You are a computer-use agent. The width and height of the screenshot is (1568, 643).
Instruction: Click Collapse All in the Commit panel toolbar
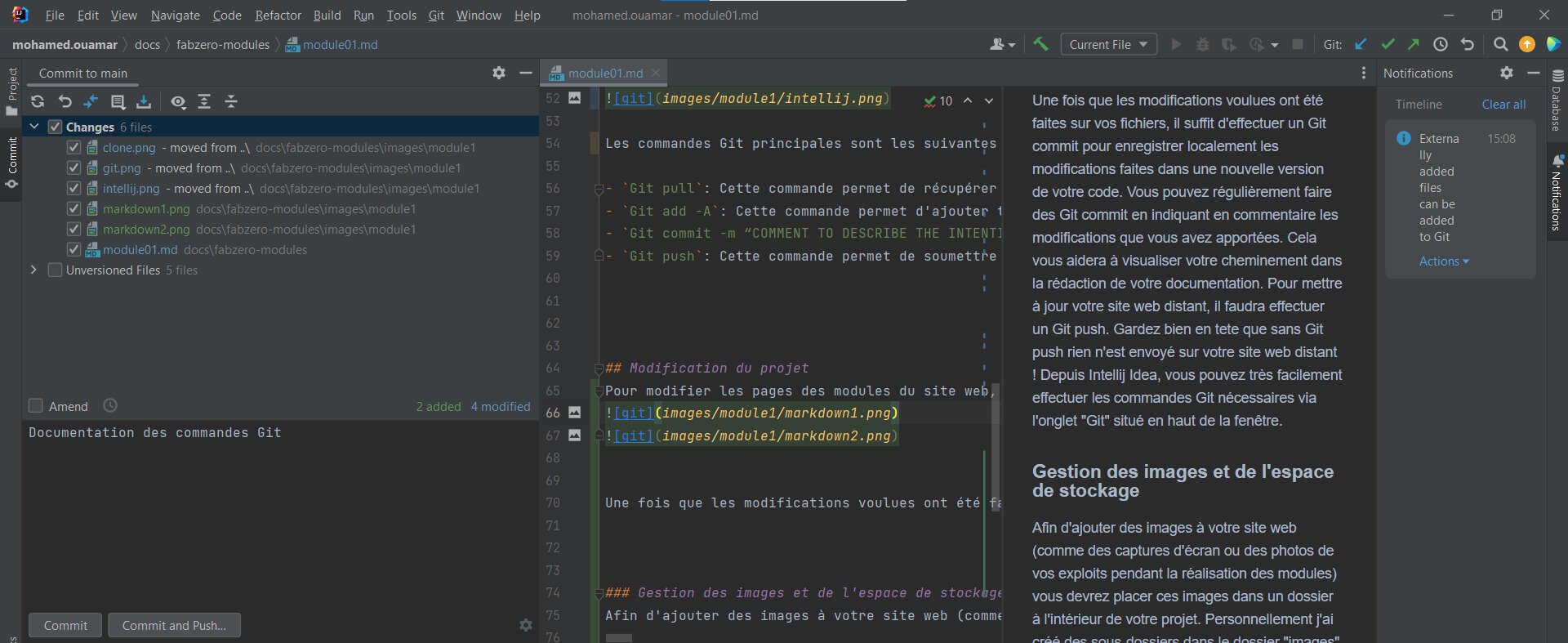[x=231, y=101]
